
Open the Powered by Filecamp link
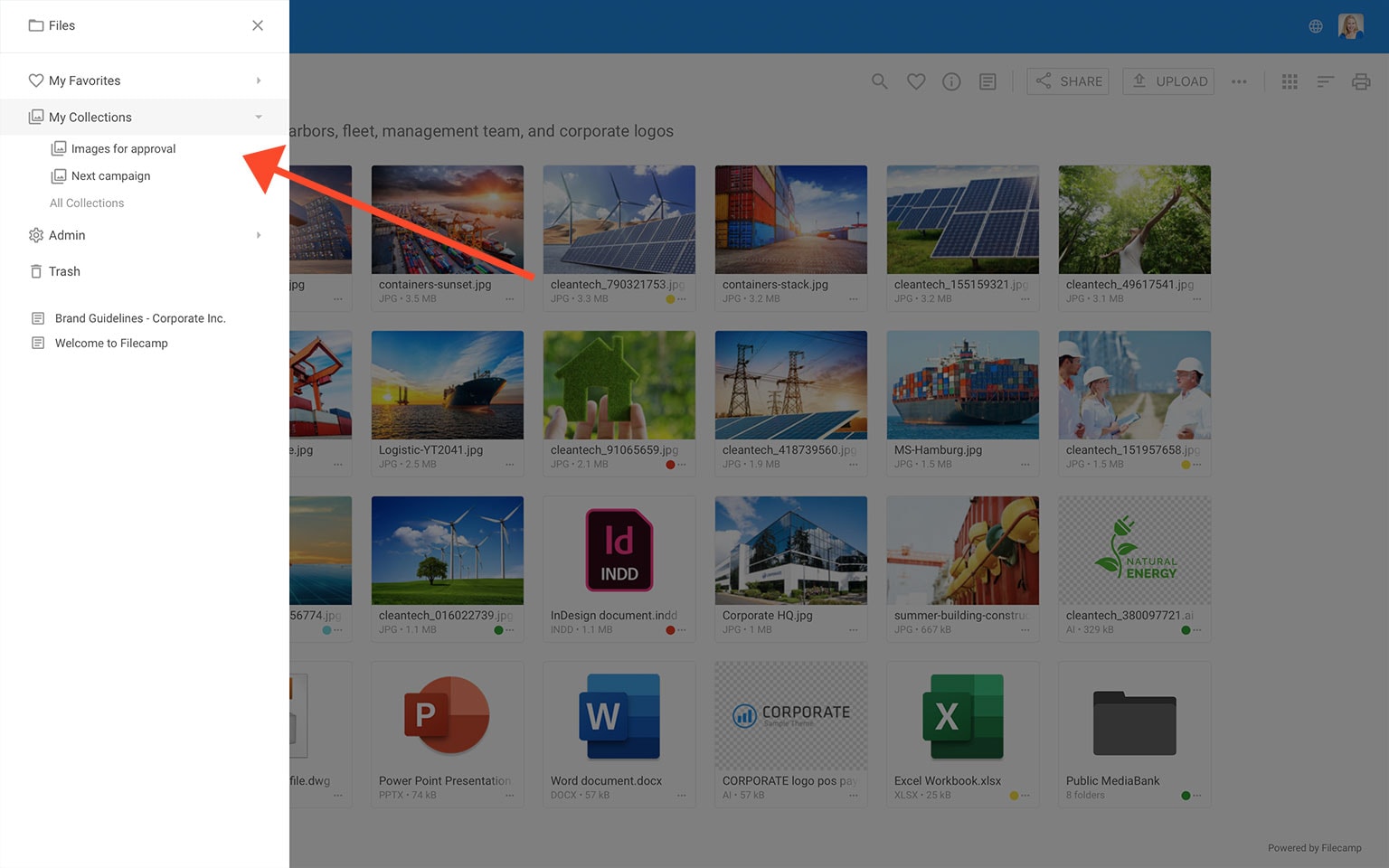tap(1314, 848)
